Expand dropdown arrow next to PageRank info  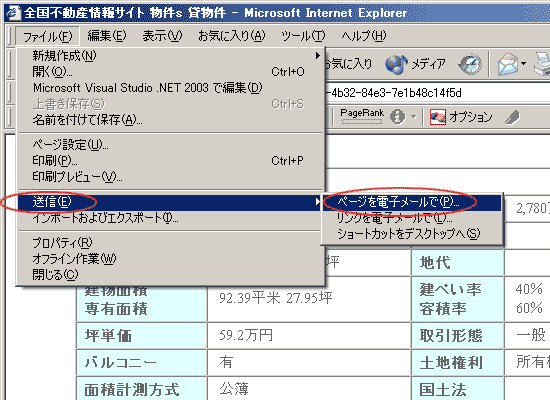414,116
